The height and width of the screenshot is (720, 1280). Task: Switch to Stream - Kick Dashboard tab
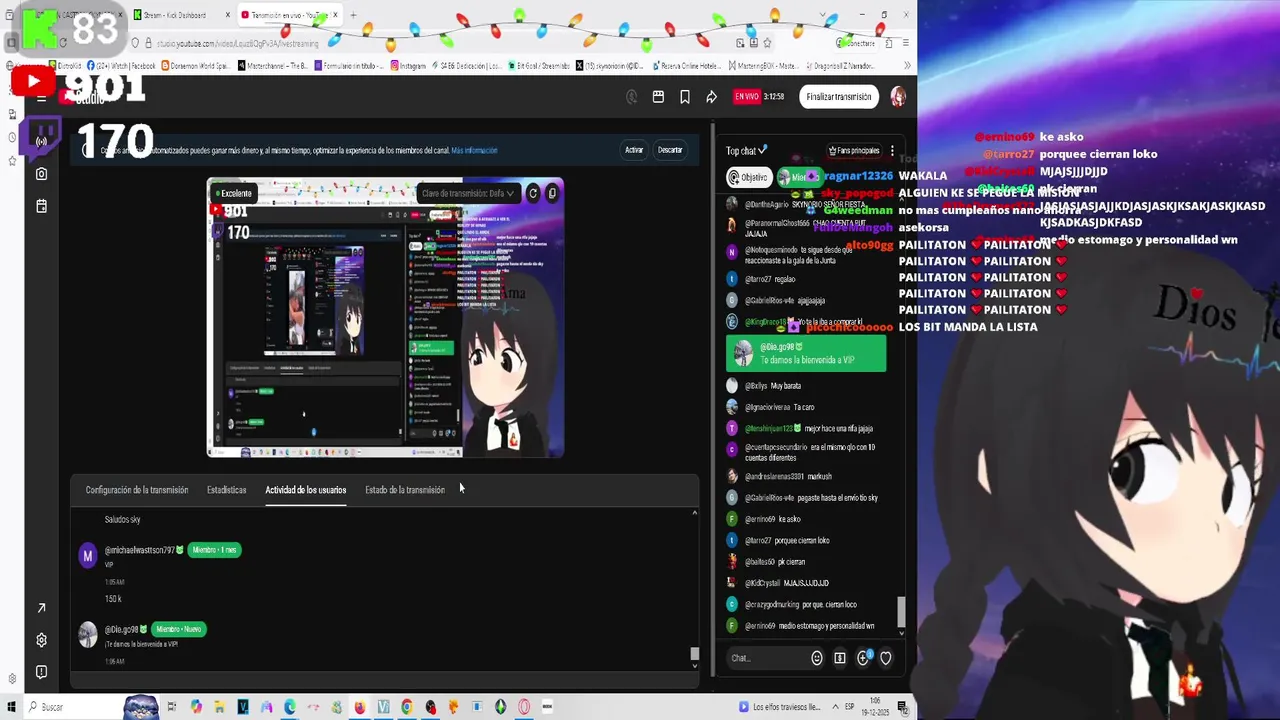coord(174,15)
